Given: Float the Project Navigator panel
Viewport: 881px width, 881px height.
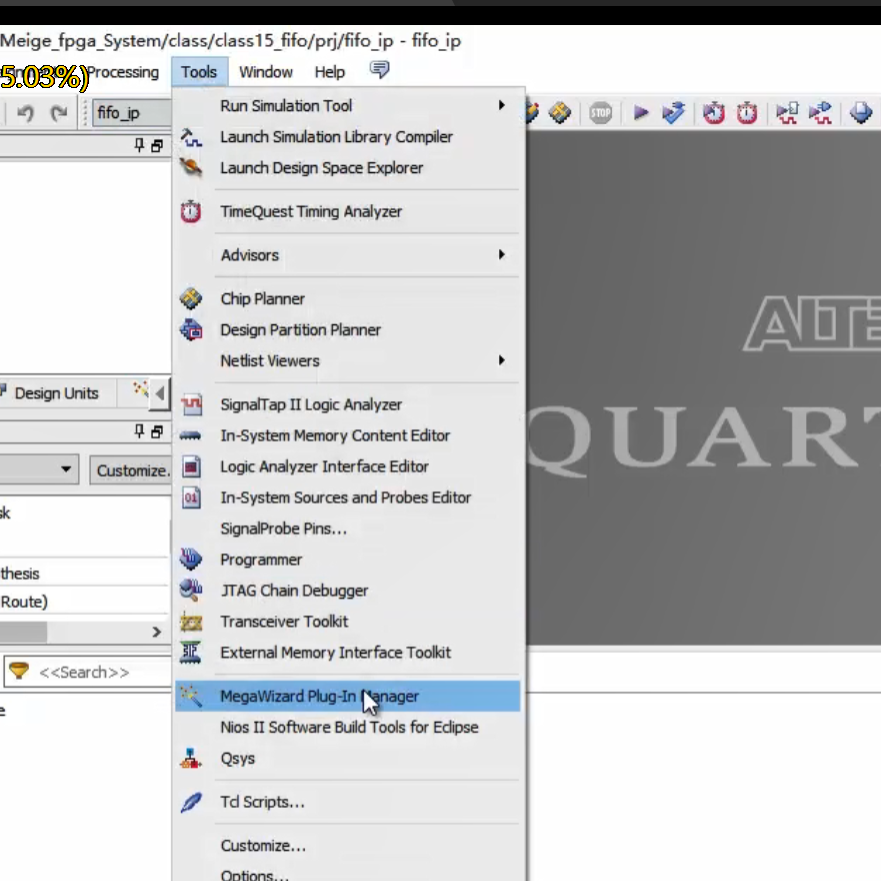Looking at the screenshot, I should point(157,146).
